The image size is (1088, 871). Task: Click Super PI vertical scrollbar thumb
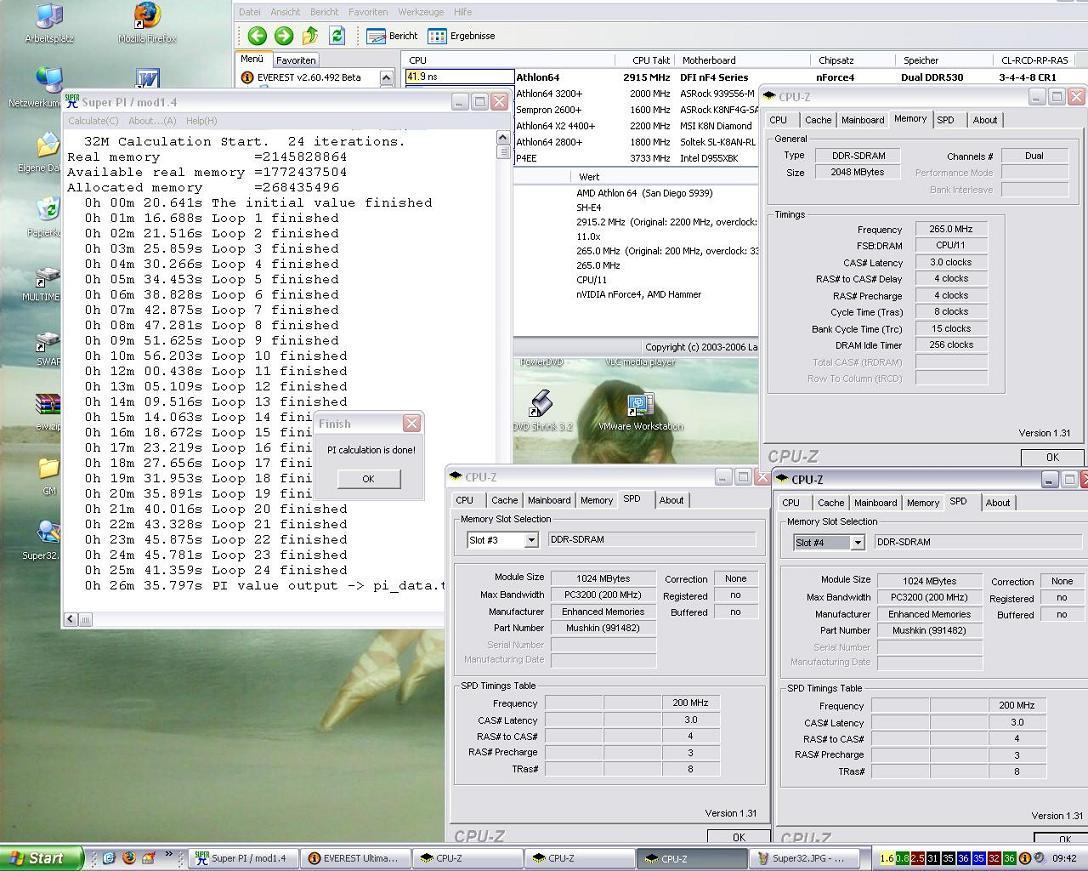point(503,152)
